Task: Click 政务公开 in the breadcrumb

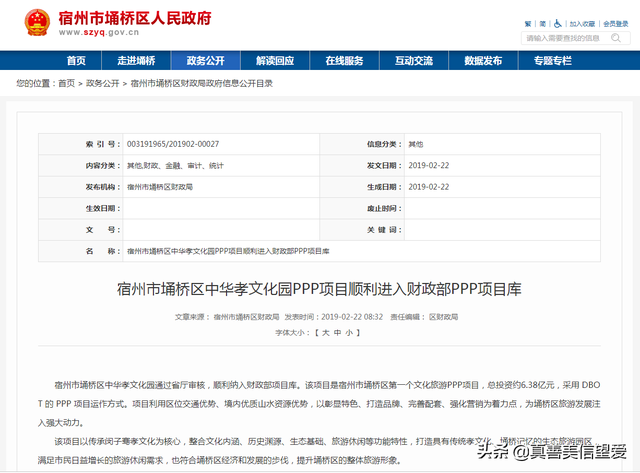Action: click(x=102, y=83)
